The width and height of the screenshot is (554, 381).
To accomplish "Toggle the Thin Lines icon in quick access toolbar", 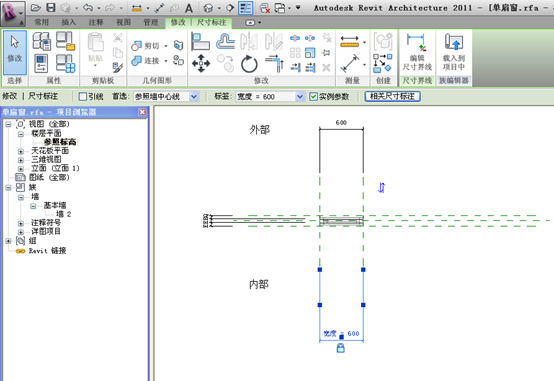I will click(x=246, y=8).
